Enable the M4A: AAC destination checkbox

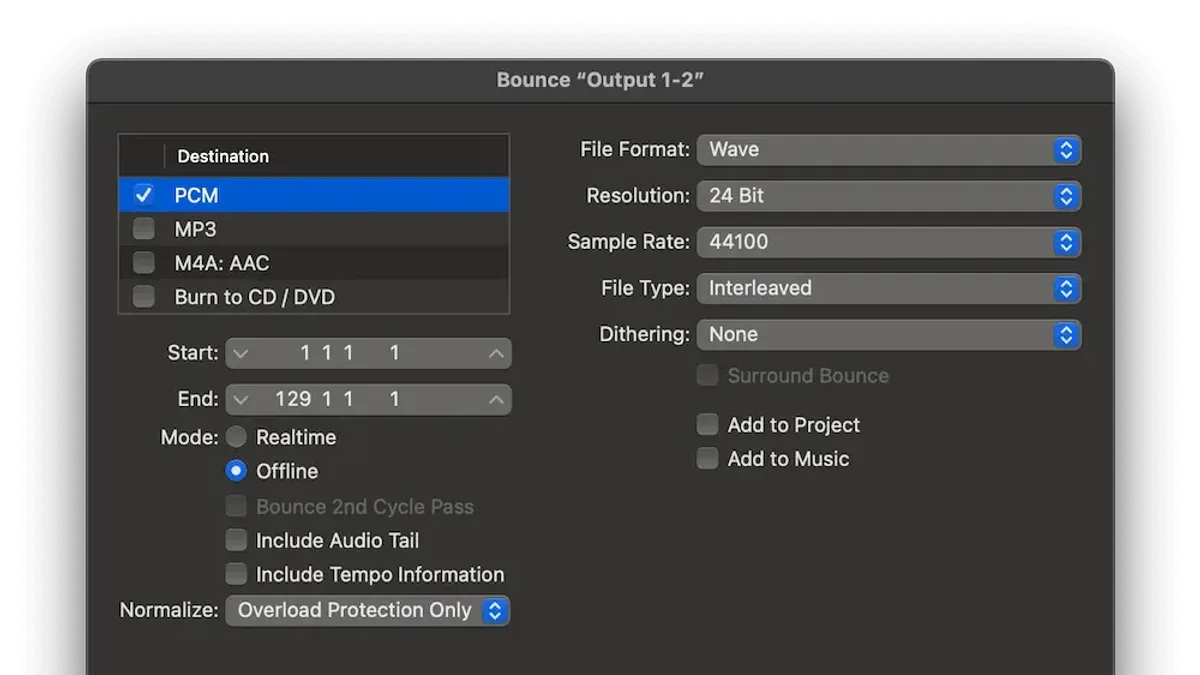coord(144,263)
